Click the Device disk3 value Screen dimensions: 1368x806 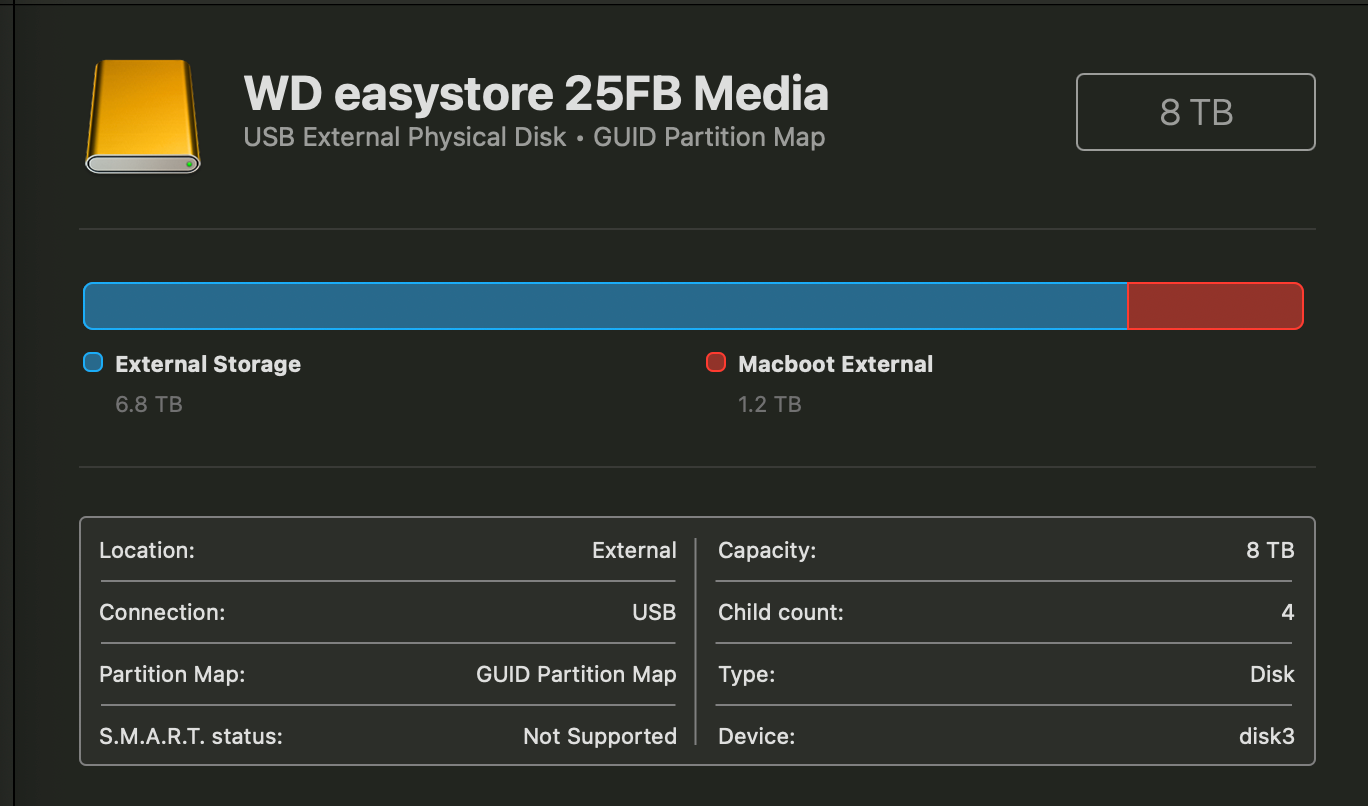click(x=1266, y=736)
